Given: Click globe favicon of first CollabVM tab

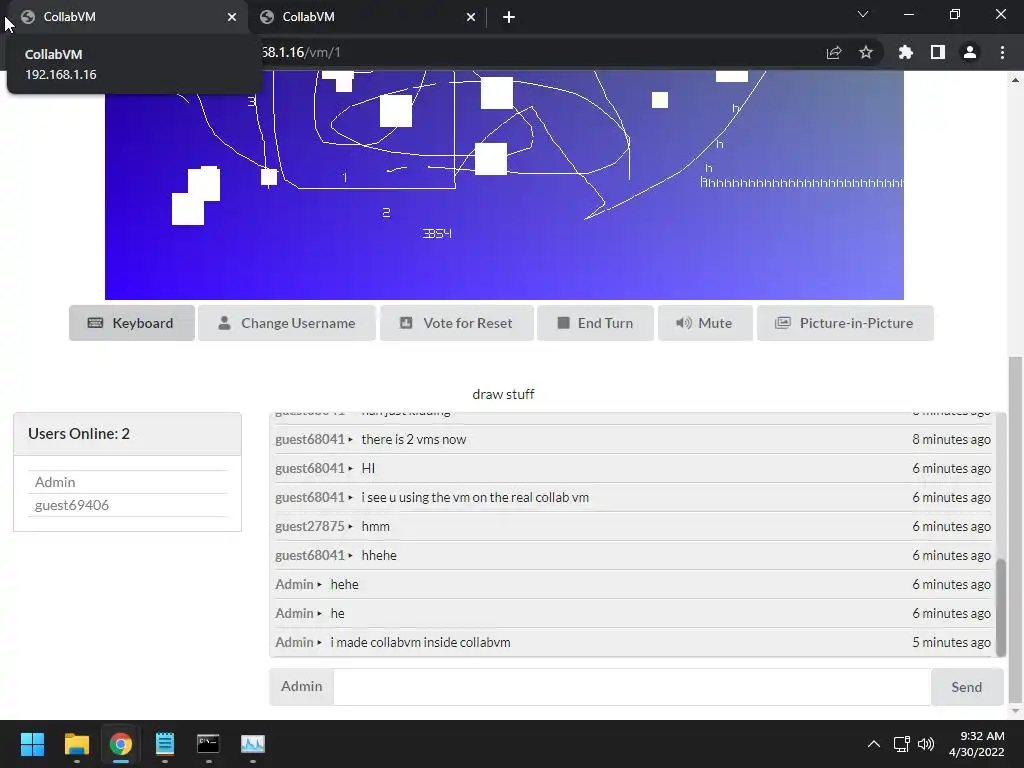Looking at the screenshot, I should (x=27, y=17).
